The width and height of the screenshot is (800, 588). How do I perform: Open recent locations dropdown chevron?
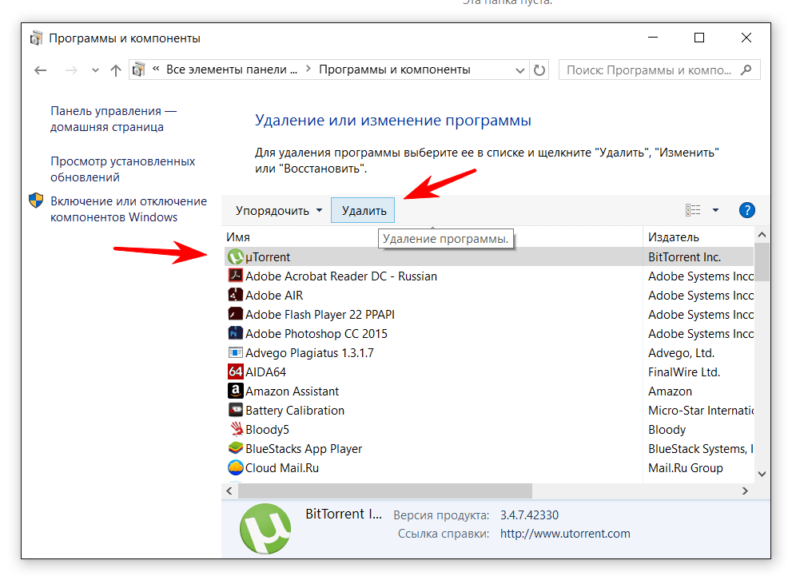tap(95, 70)
